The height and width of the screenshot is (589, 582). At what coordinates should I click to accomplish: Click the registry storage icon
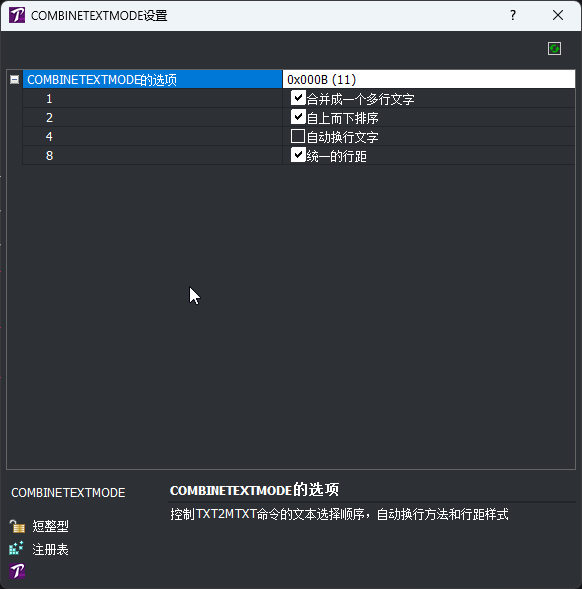coord(16,548)
